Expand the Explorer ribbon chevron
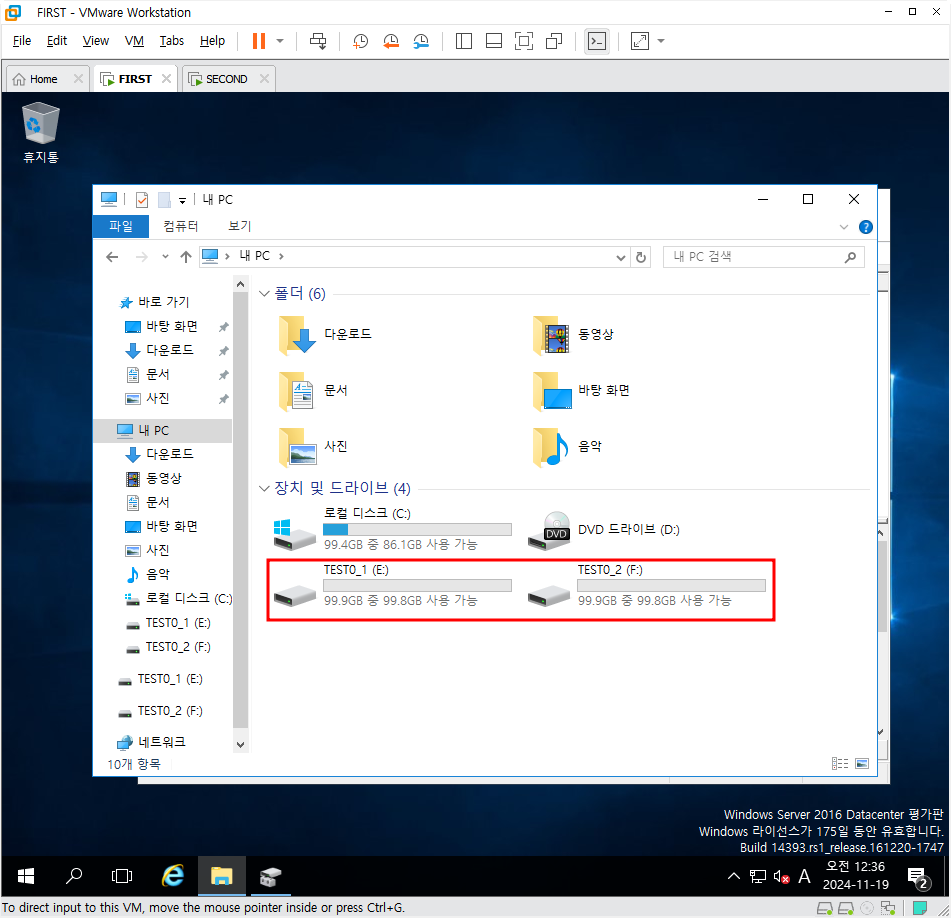Image resolution: width=951 pixels, height=918 pixels. pyautogui.click(x=844, y=227)
